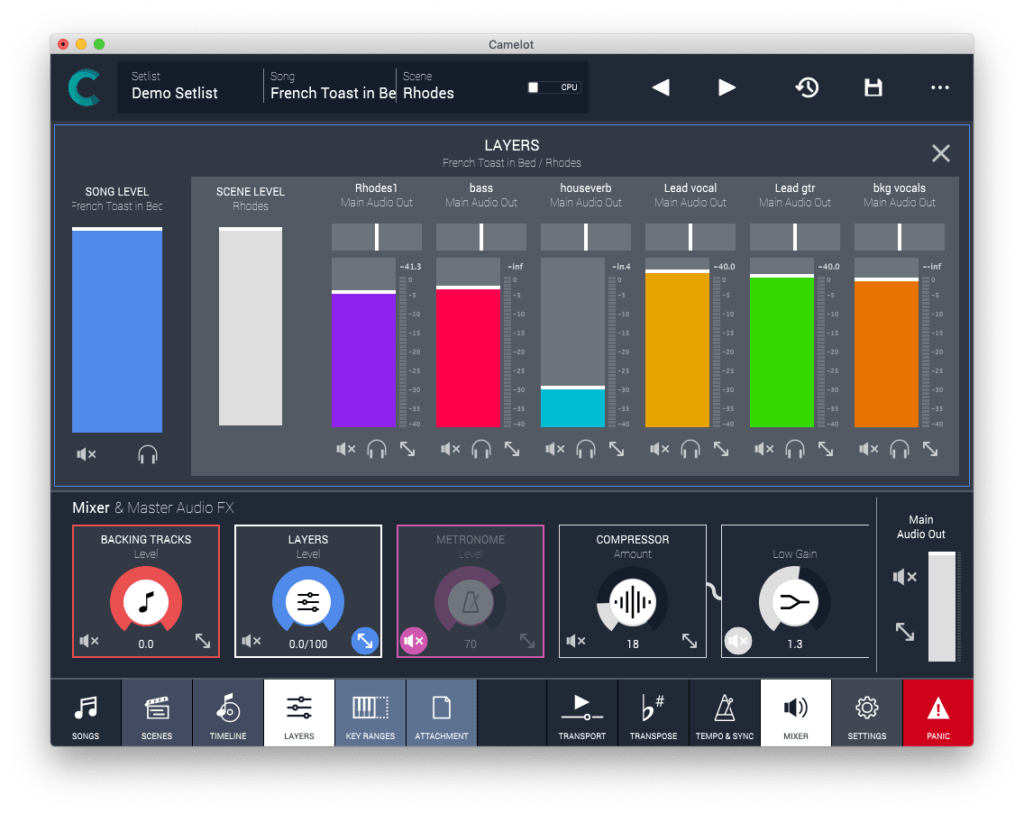Open the Timeline panel
The height and width of the screenshot is (813, 1024).
pos(227,712)
